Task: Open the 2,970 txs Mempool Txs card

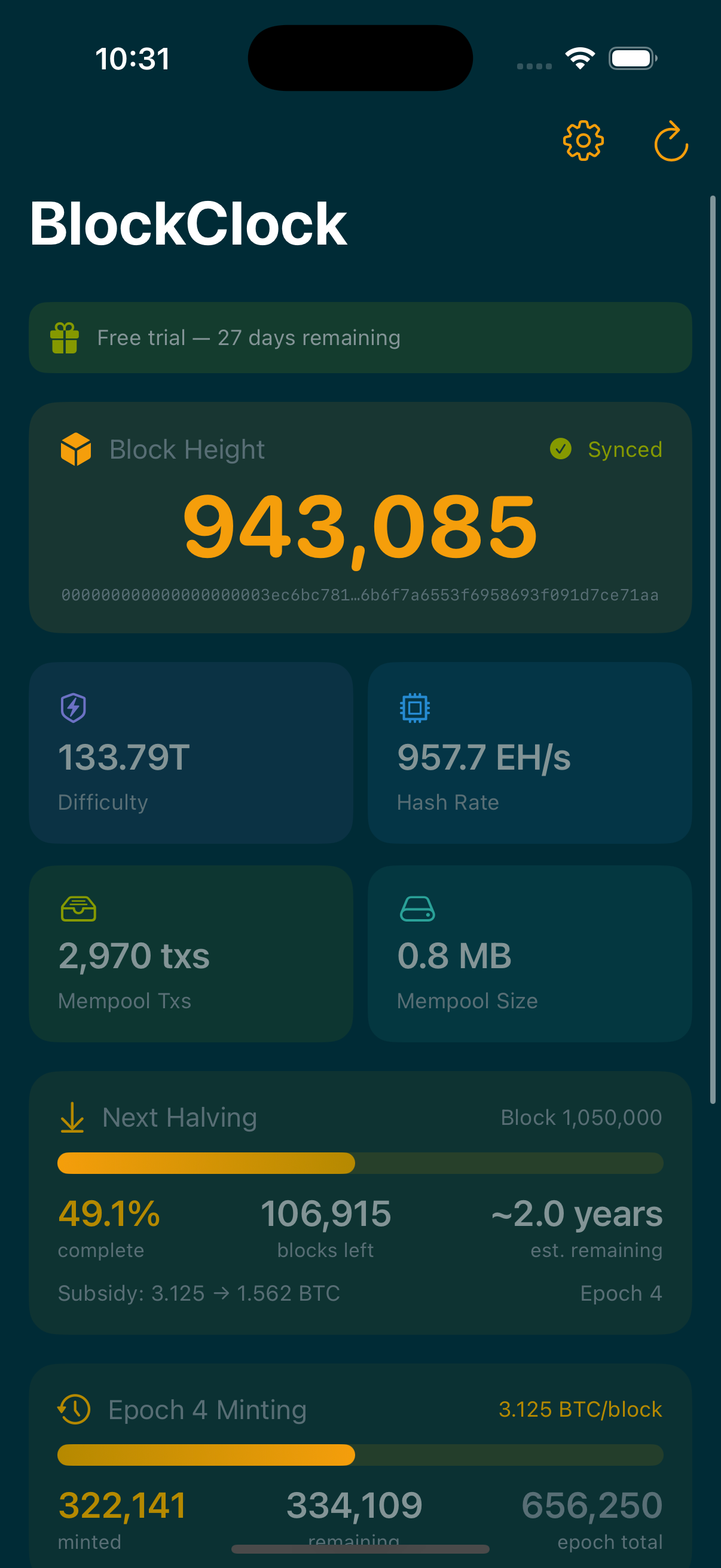Action: coord(191,954)
